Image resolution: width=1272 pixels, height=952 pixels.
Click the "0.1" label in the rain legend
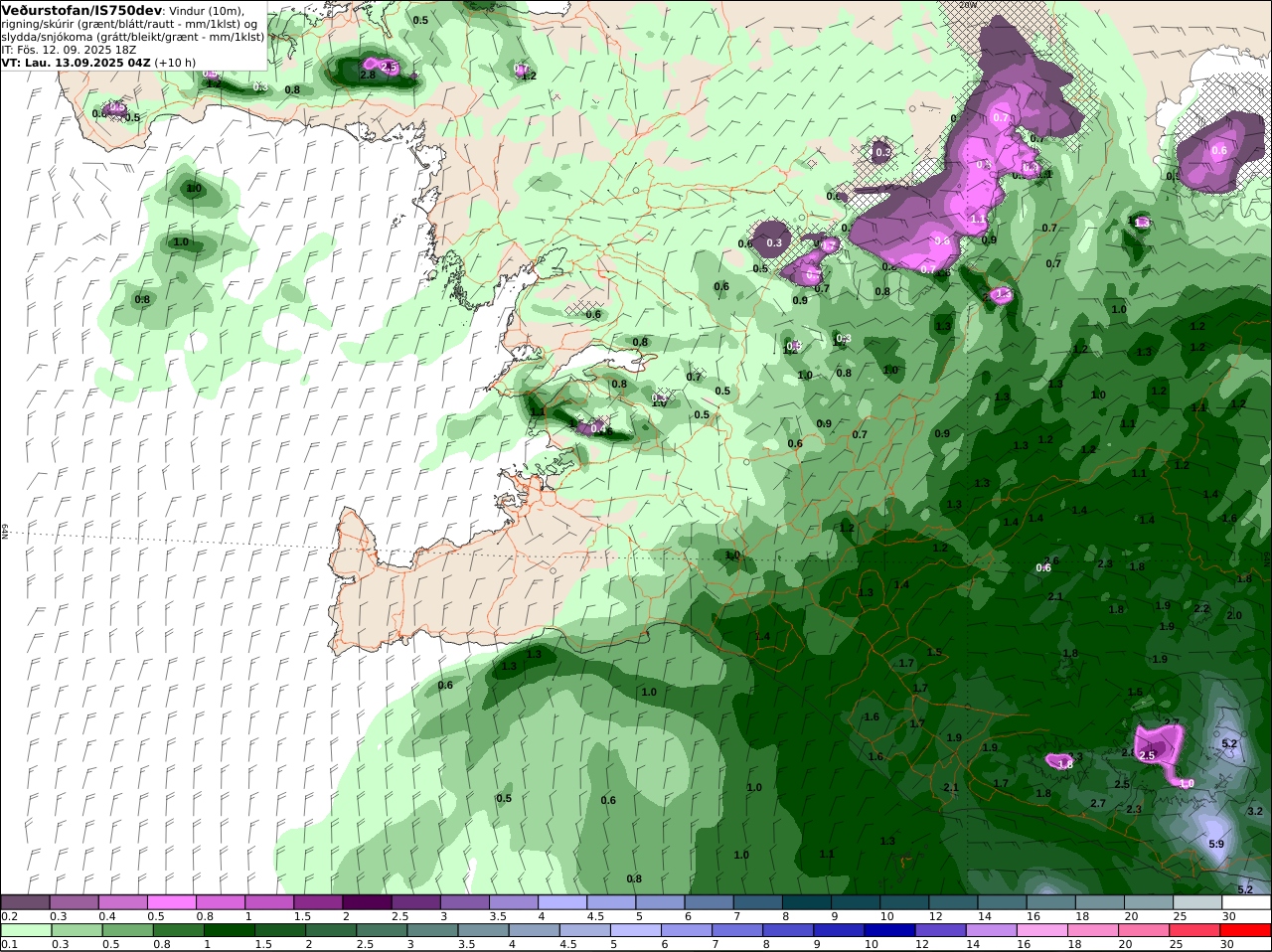click(x=9, y=944)
